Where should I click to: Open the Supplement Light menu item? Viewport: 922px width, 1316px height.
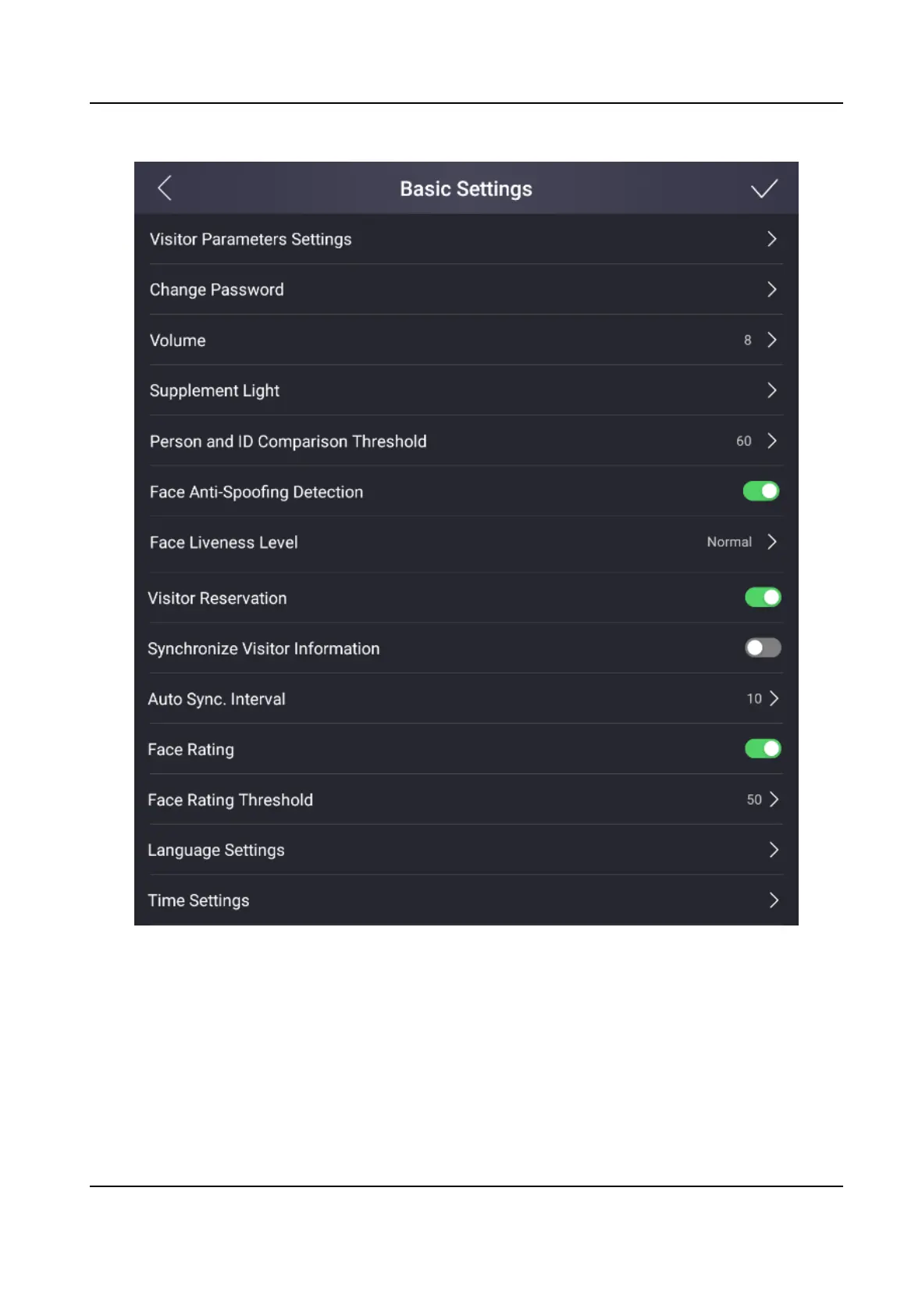point(215,391)
